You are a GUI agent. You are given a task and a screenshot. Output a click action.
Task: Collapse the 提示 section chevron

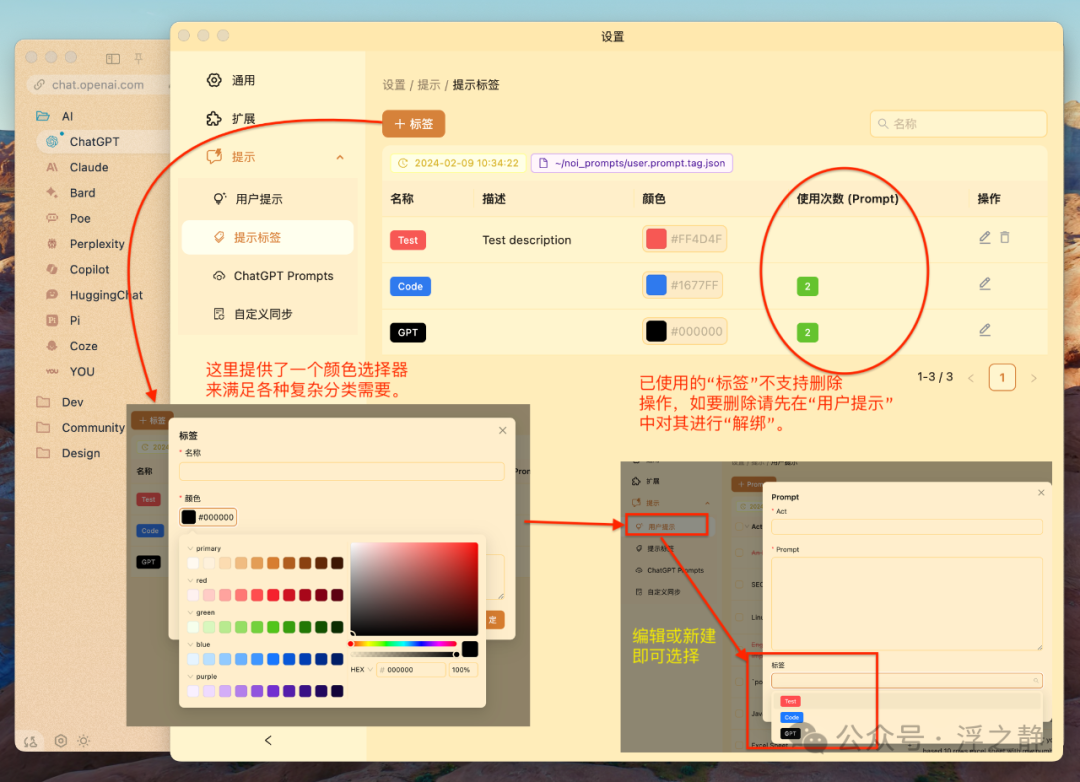[x=340, y=158]
